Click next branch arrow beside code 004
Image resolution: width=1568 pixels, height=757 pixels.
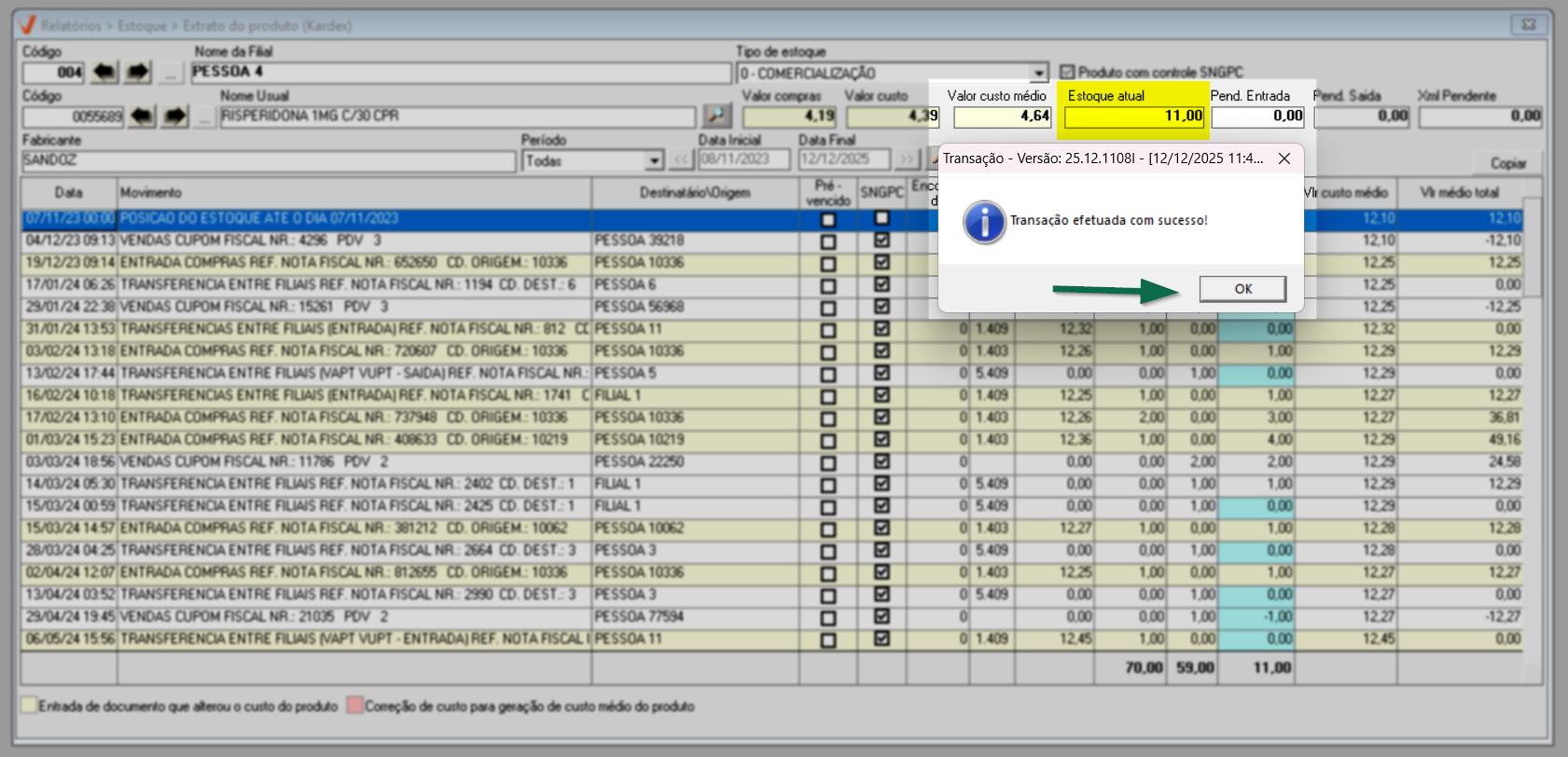click(x=138, y=73)
